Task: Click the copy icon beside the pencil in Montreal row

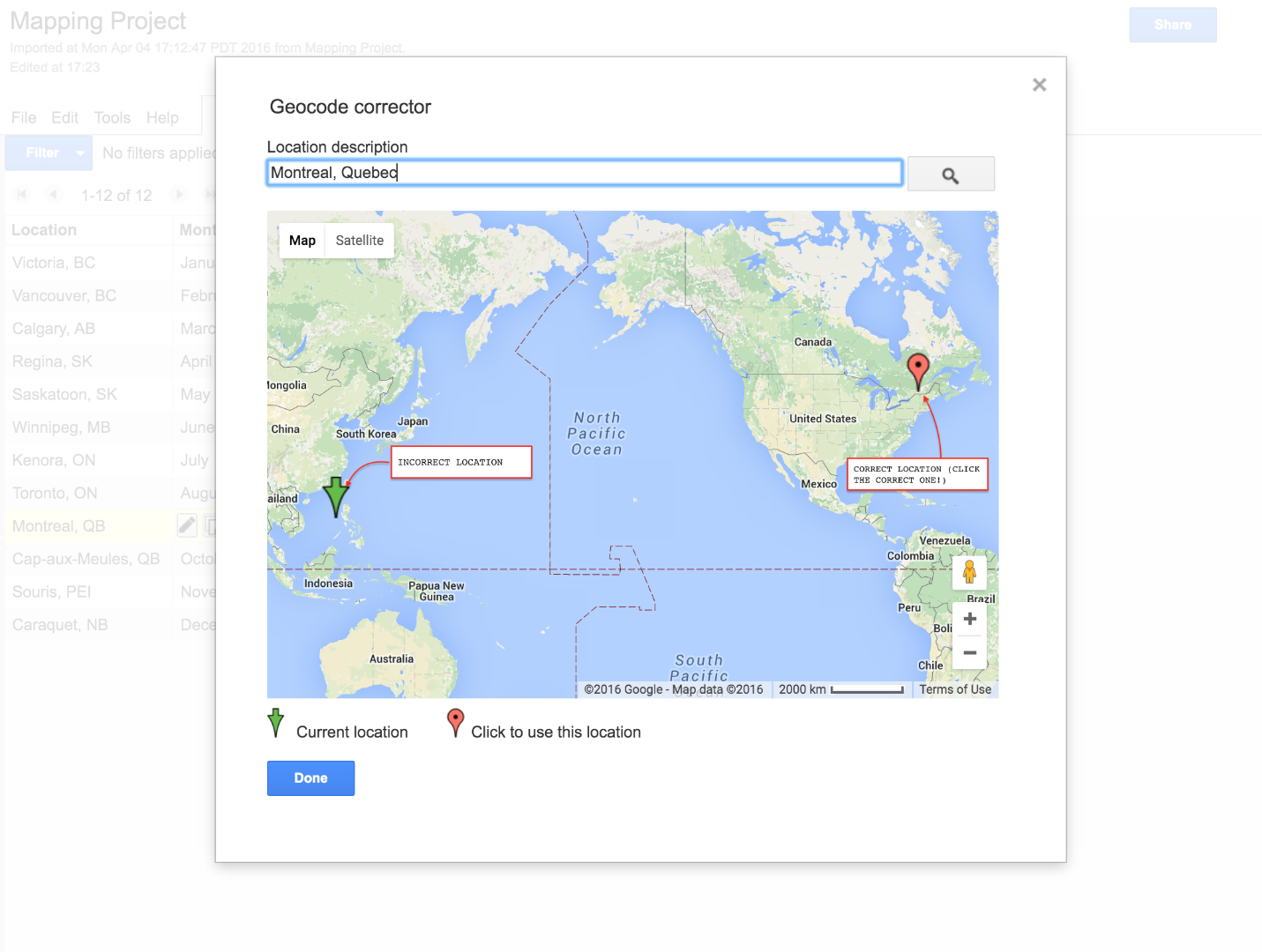Action: [x=212, y=524]
